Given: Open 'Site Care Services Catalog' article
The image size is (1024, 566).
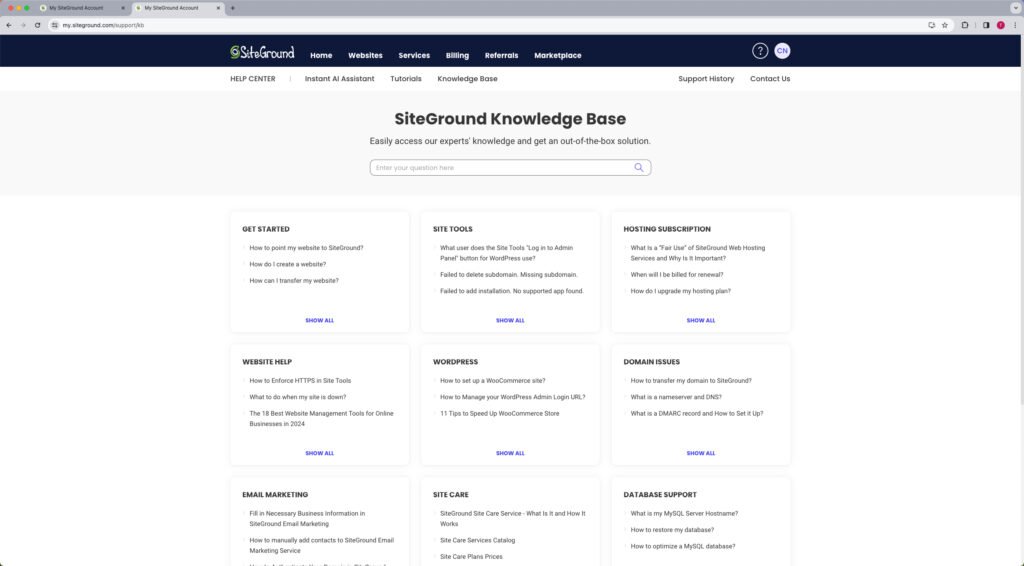Looking at the screenshot, I should [477, 541].
